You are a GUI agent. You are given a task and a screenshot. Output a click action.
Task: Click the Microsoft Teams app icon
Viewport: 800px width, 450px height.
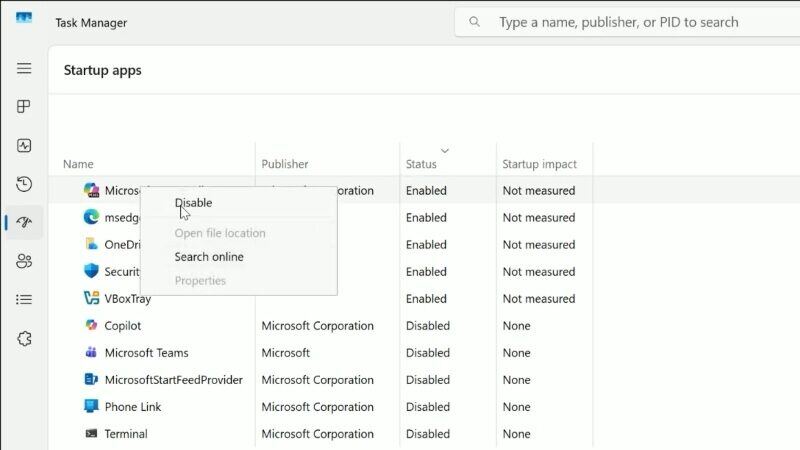tap(91, 352)
